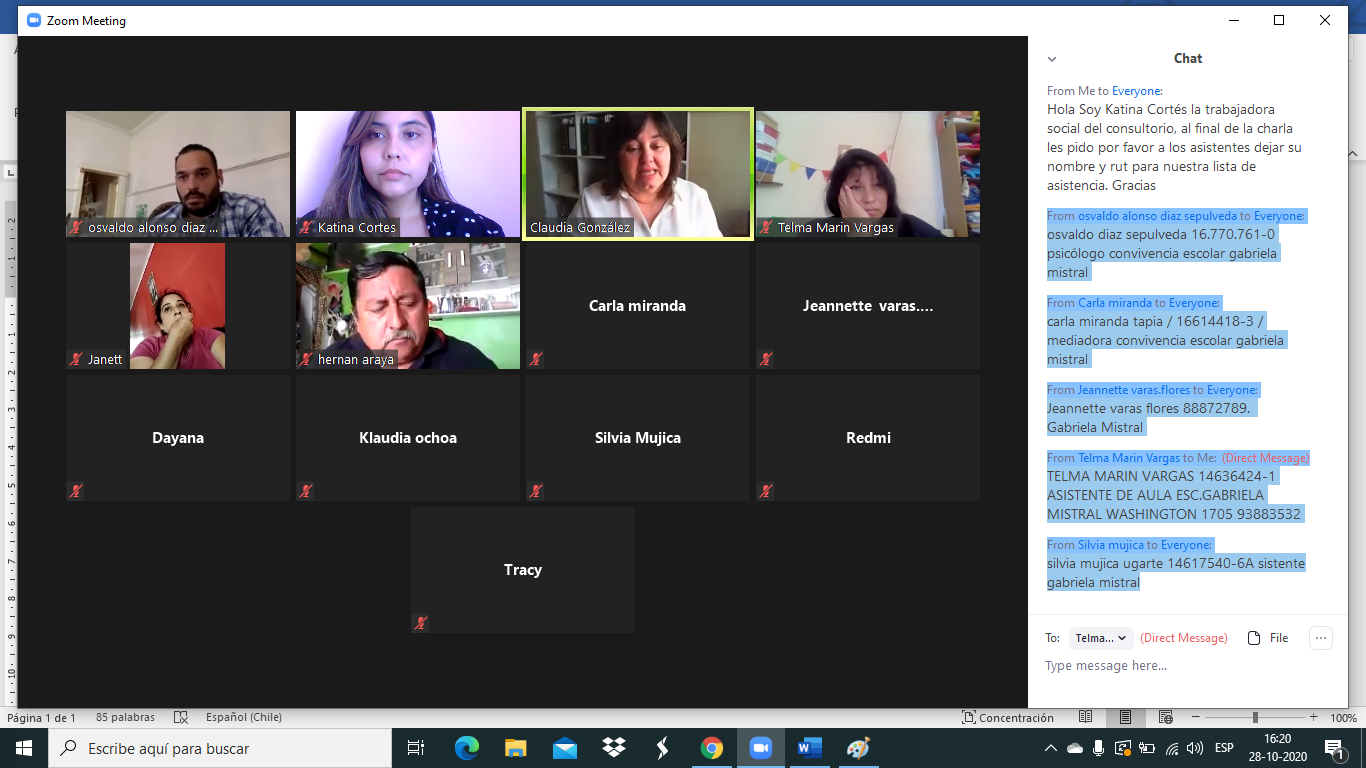Viewport: 1366px width, 768px height.
Task: Launch Microsoft Edge from the taskbar
Action: tap(467, 748)
